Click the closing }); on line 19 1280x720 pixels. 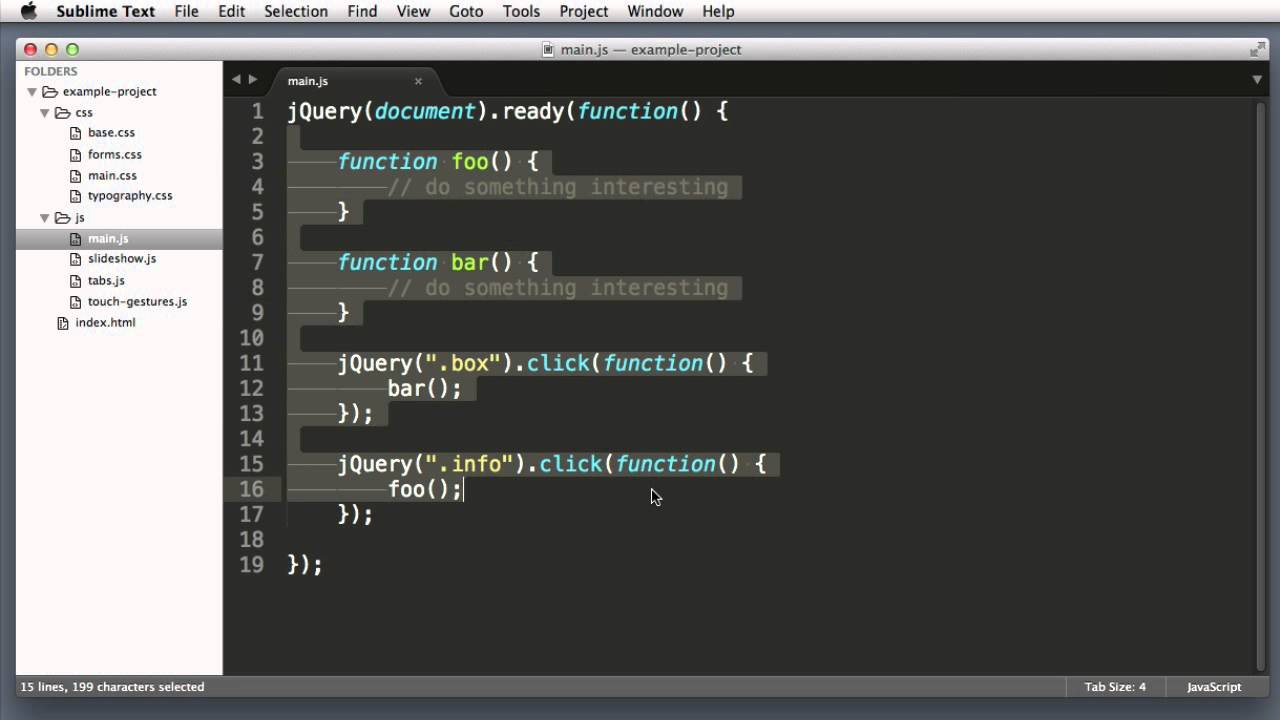click(305, 565)
